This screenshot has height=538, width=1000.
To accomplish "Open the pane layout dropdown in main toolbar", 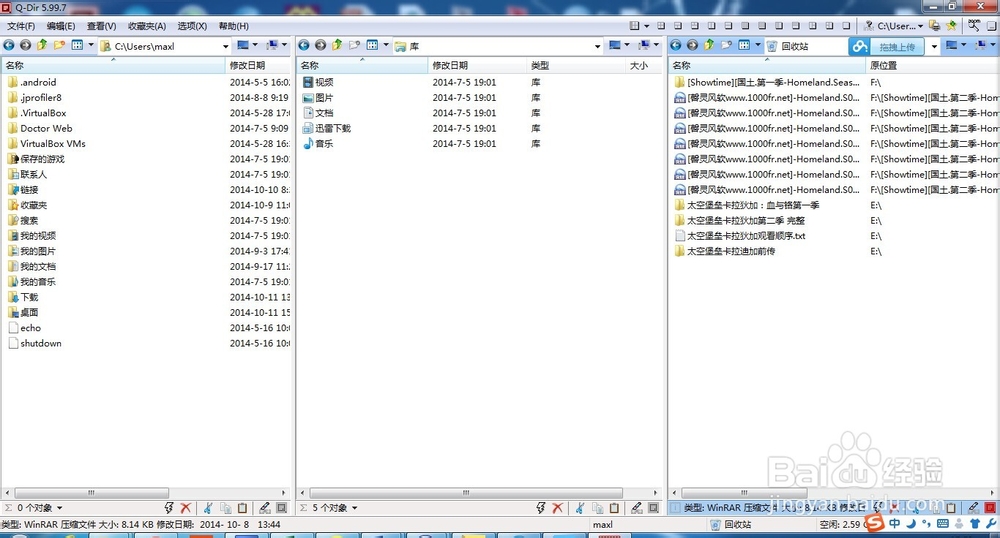I will (647, 26).
